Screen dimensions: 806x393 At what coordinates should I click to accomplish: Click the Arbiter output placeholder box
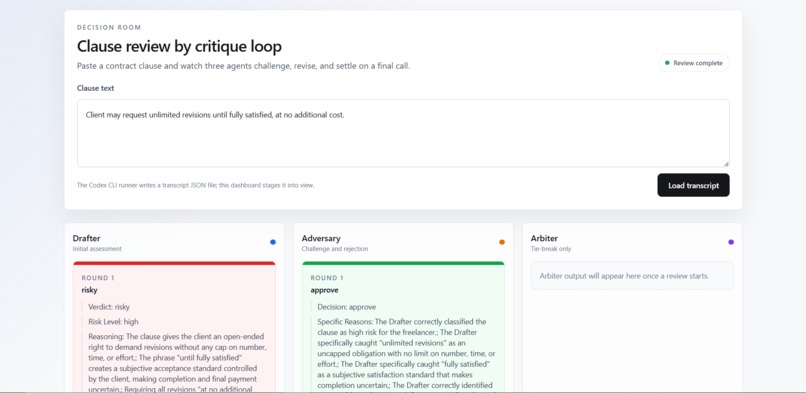(632, 276)
